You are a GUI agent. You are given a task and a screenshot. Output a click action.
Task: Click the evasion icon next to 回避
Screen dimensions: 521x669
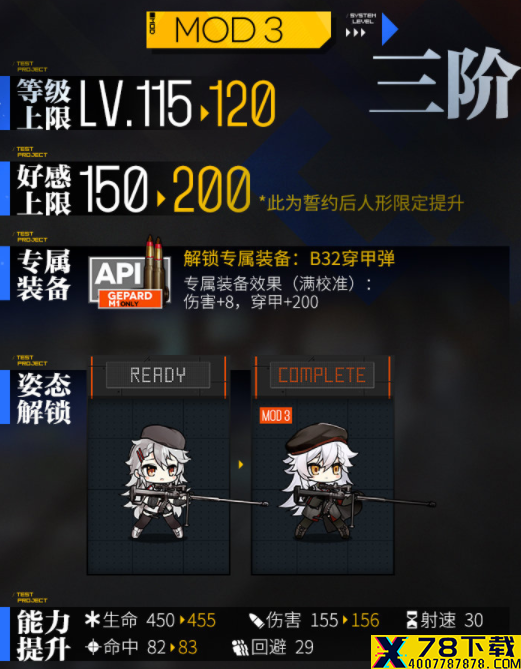click(240, 648)
